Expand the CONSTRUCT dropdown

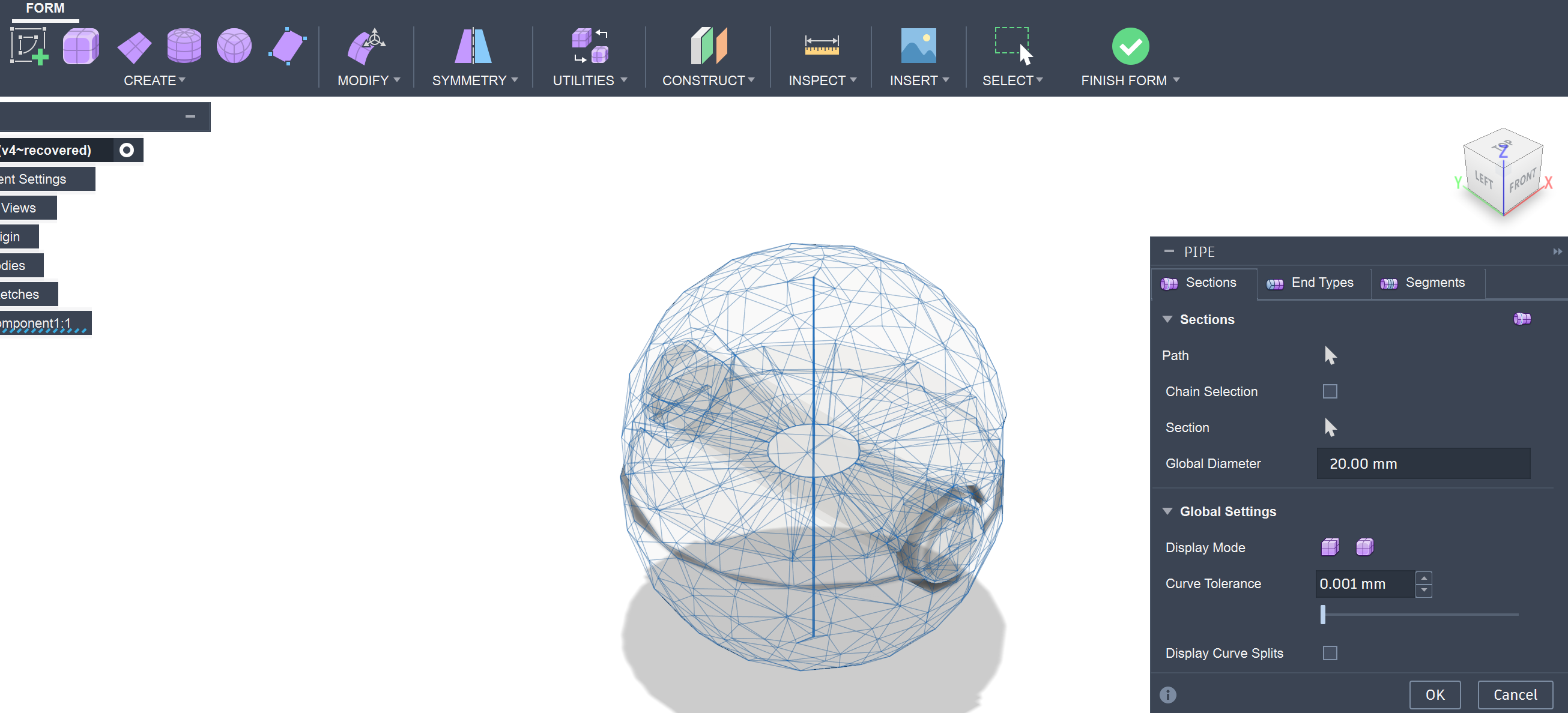(x=707, y=80)
